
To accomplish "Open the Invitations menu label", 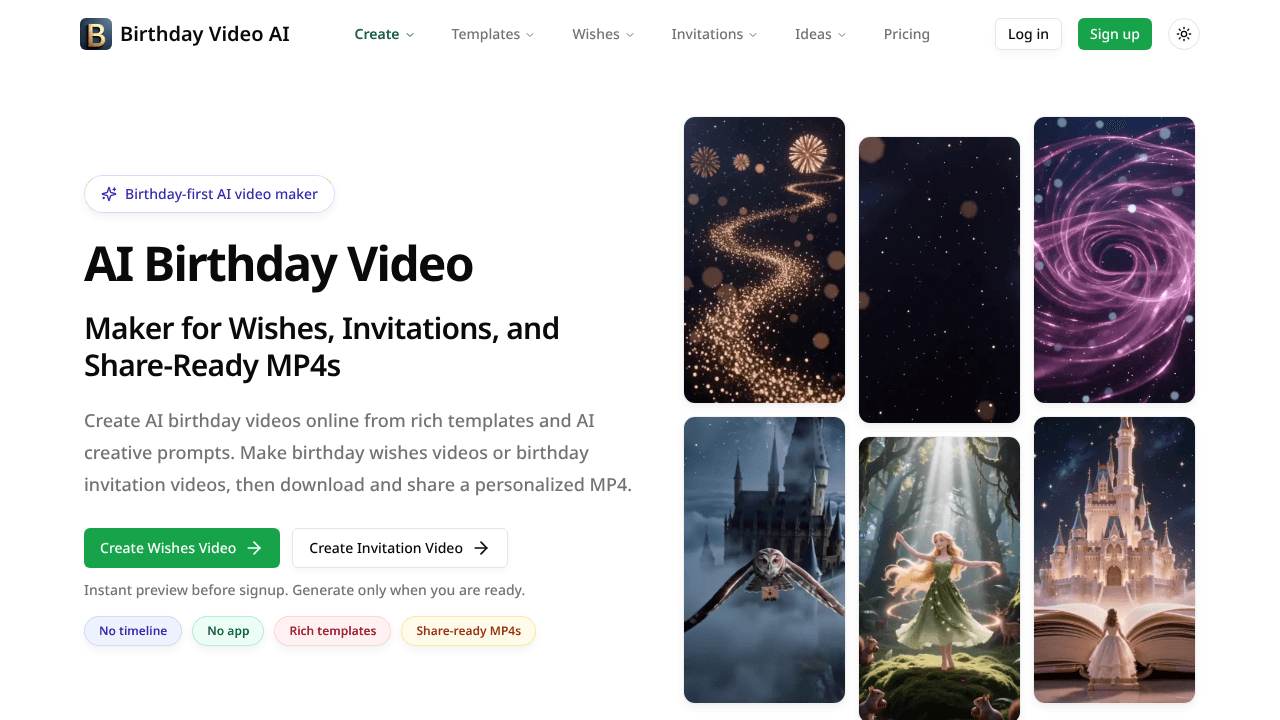I will click(707, 34).
